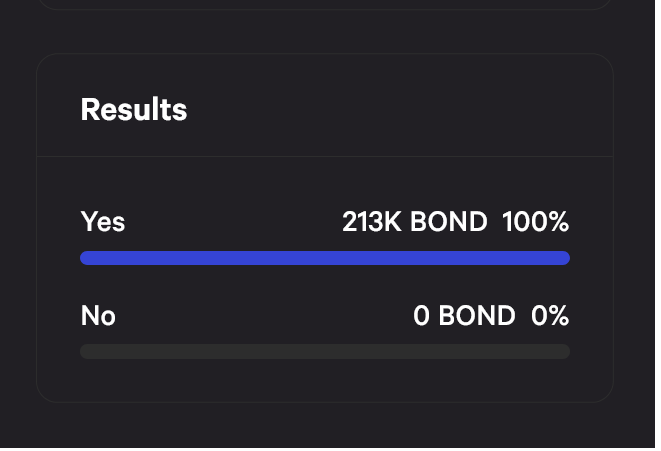Select the "No" vote option label

pyautogui.click(x=98, y=316)
